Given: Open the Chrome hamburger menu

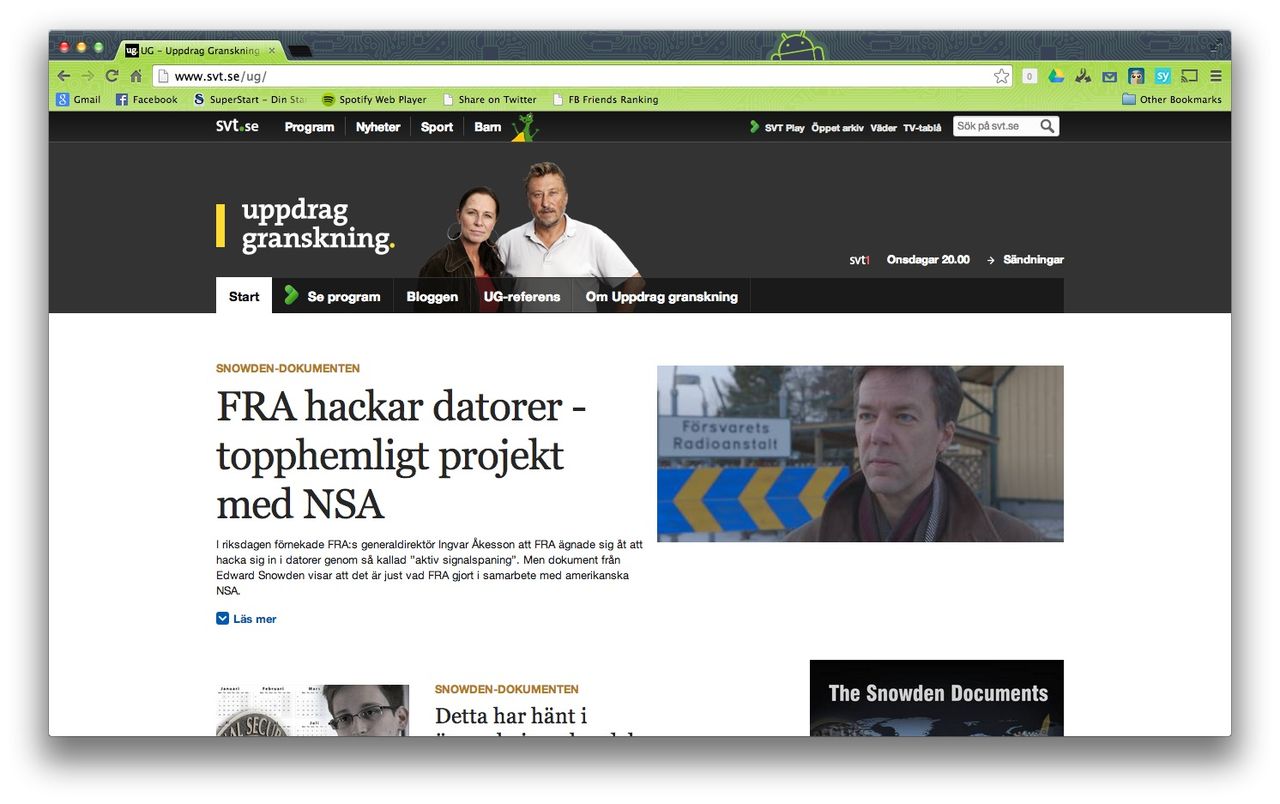Looking at the screenshot, I should click(1216, 76).
